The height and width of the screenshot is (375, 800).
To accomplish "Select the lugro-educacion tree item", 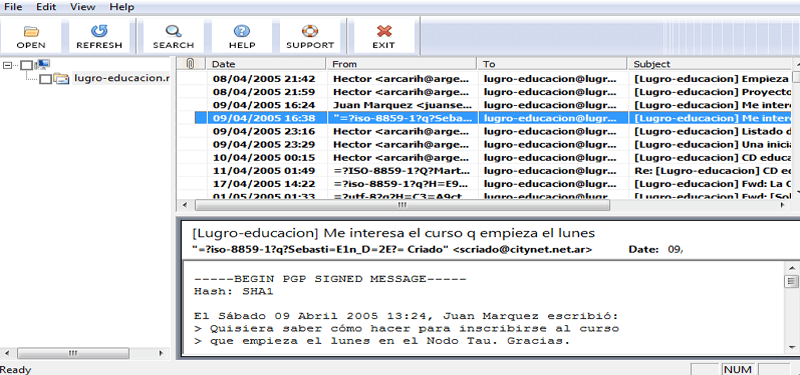I will click(x=121, y=78).
